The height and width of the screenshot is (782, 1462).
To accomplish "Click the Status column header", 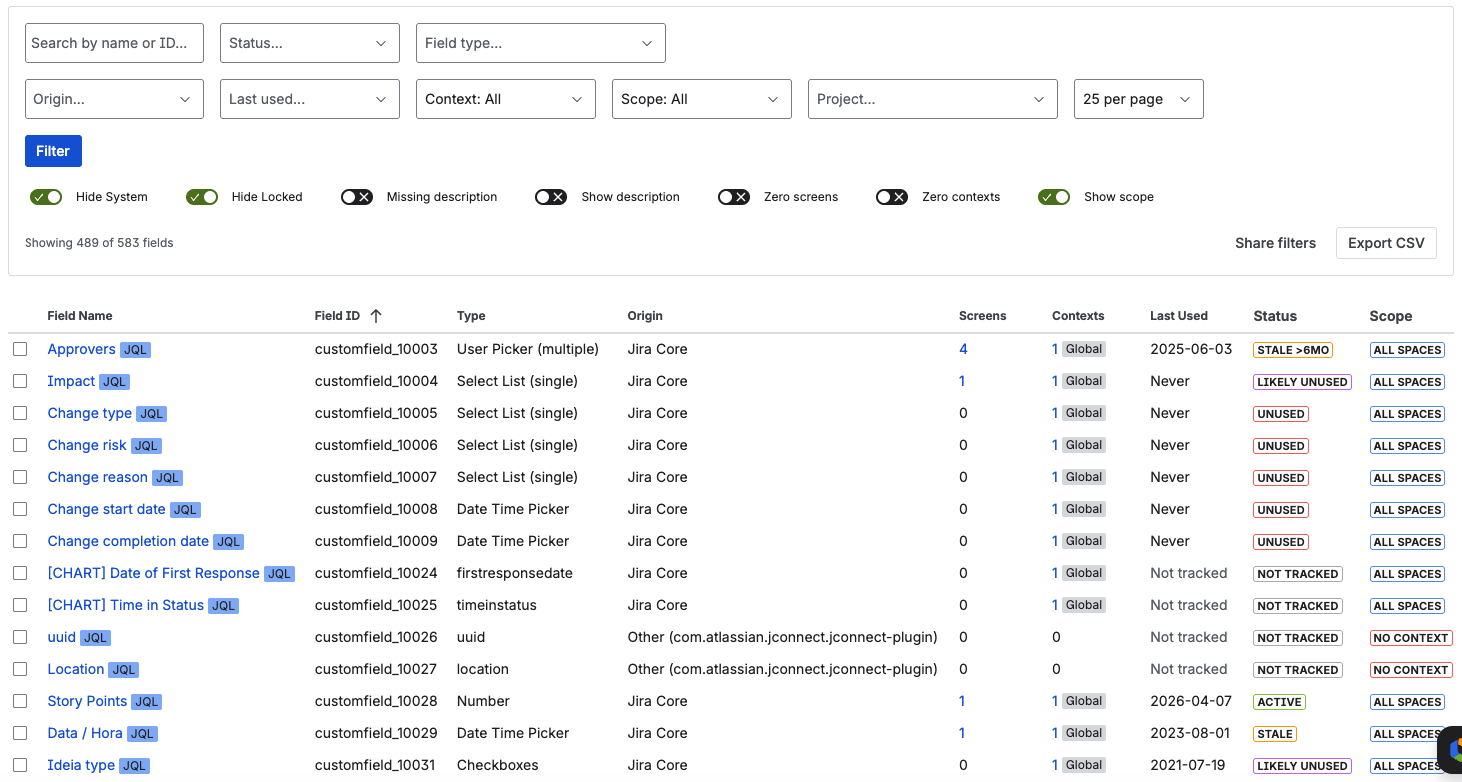I will 1275,316.
